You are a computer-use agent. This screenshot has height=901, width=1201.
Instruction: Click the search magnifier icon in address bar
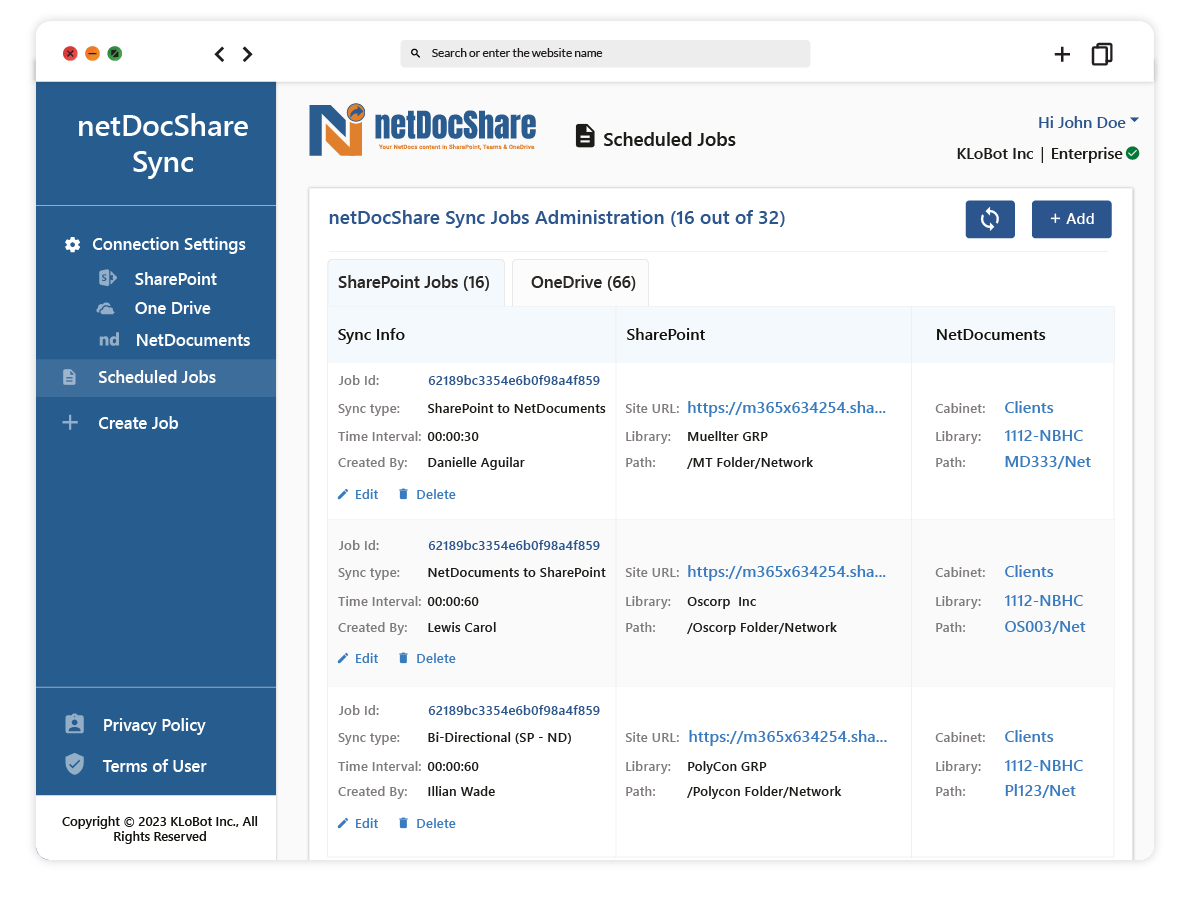416,53
